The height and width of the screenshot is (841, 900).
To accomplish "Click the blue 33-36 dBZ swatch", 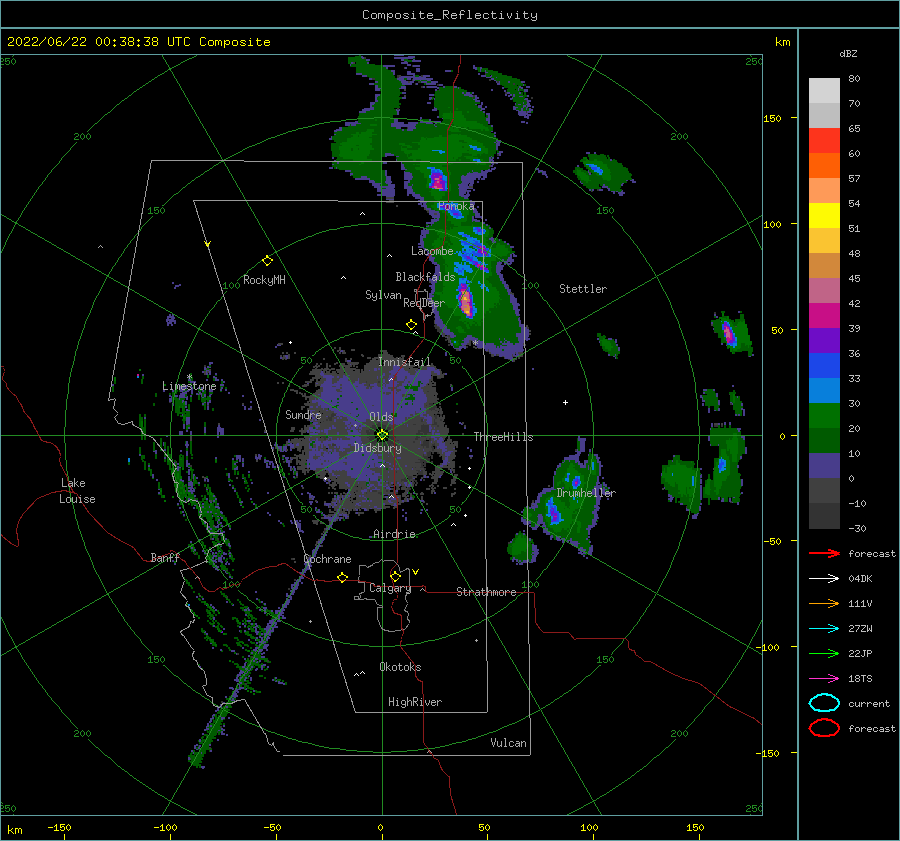I will [x=824, y=365].
